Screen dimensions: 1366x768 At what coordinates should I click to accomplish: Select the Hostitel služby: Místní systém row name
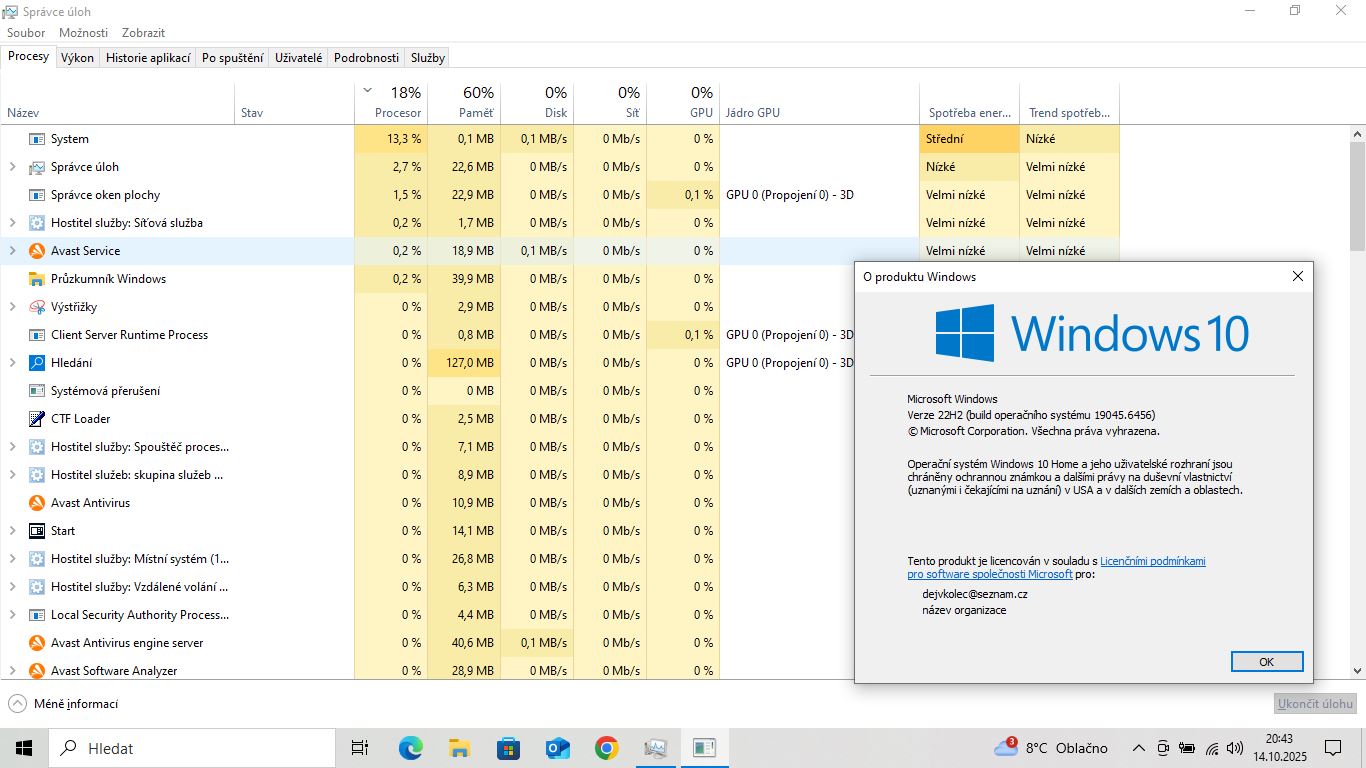pos(140,559)
